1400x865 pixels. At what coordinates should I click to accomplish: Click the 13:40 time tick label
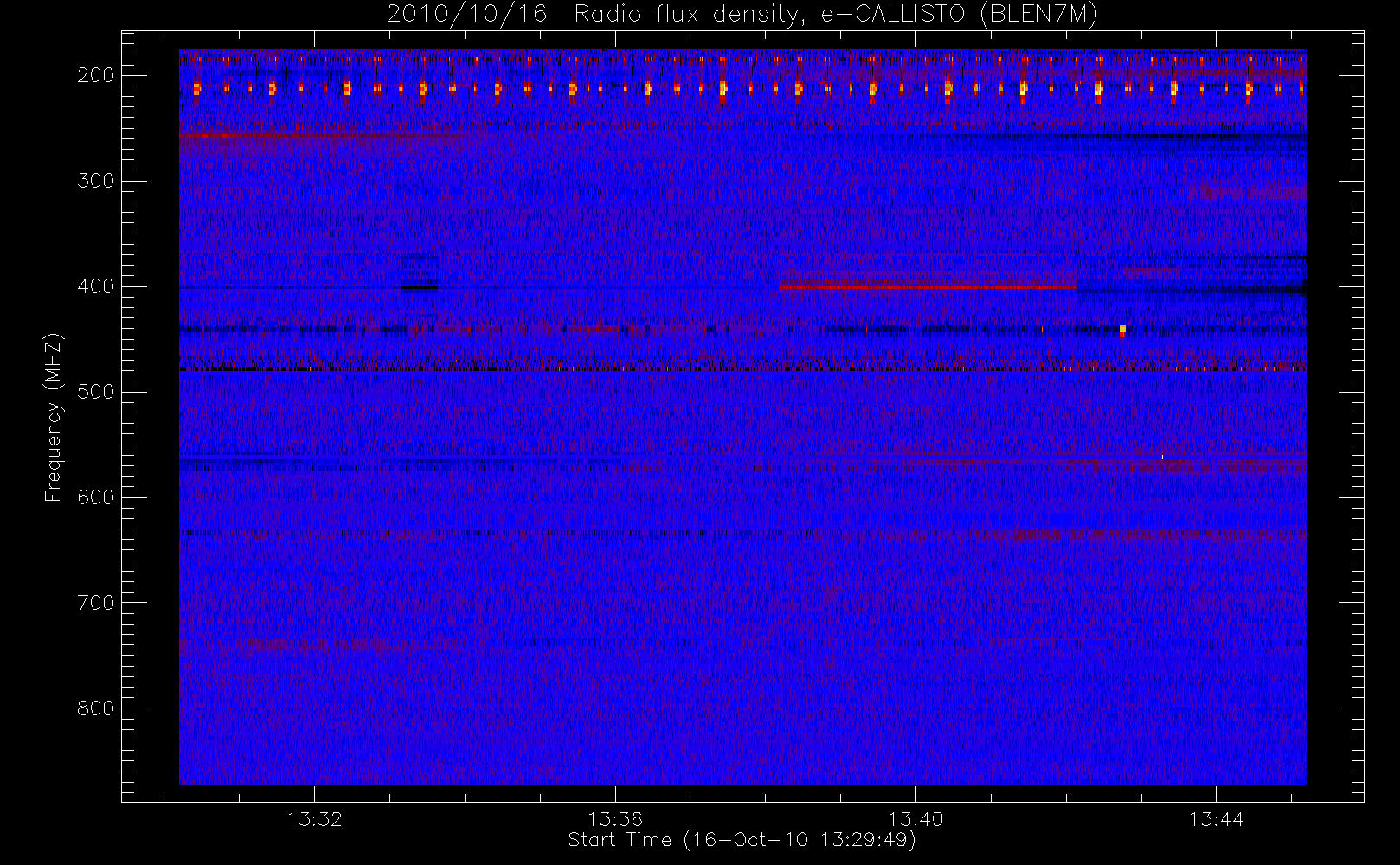click(915, 819)
